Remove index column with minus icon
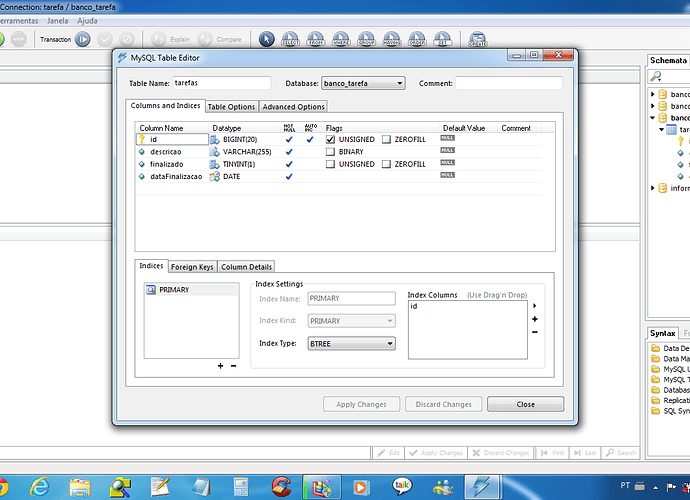 click(x=535, y=332)
